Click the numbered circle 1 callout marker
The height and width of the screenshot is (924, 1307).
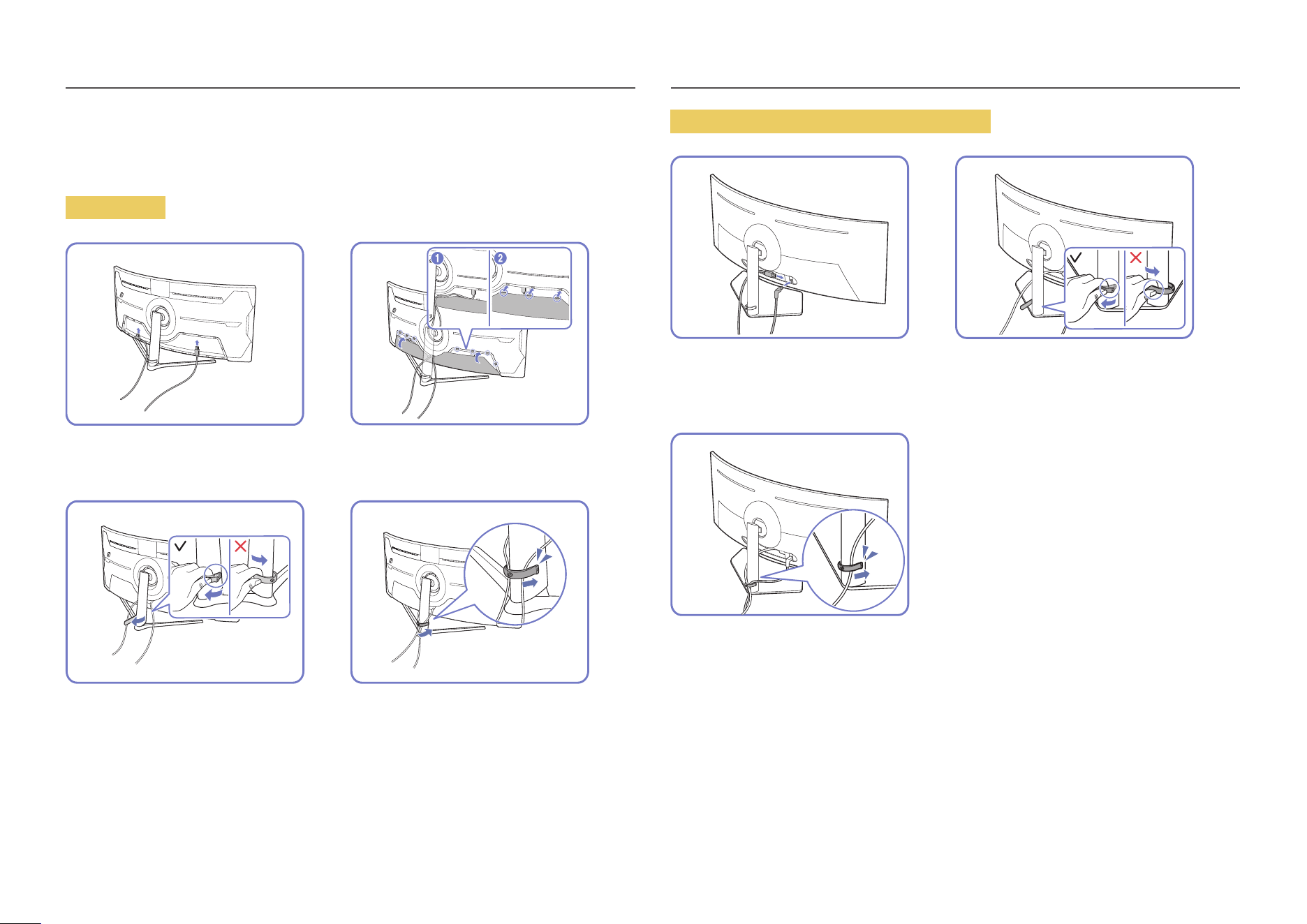[x=437, y=258]
